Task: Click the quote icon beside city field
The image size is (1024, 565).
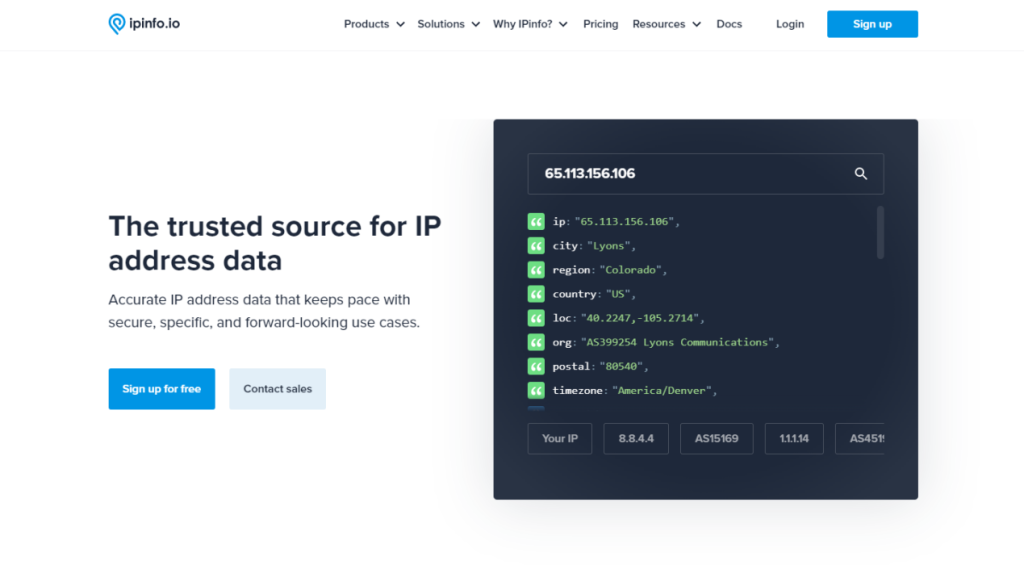Action: tap(536, 246)
